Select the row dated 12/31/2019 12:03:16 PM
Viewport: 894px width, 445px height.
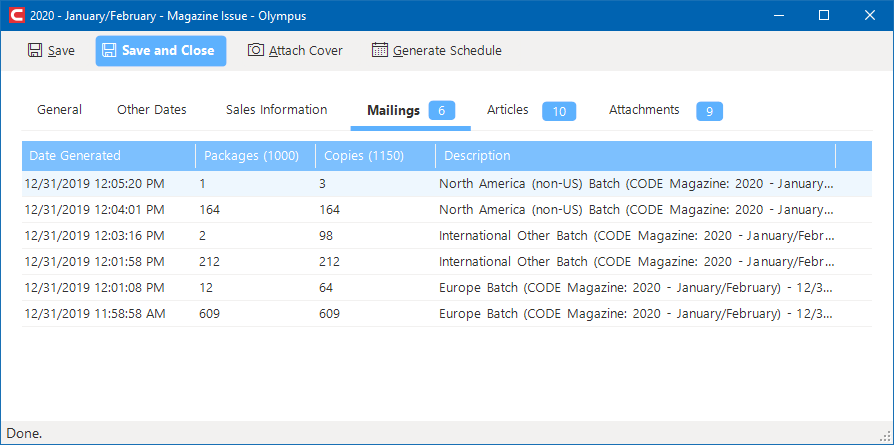[x=446, y=236]
